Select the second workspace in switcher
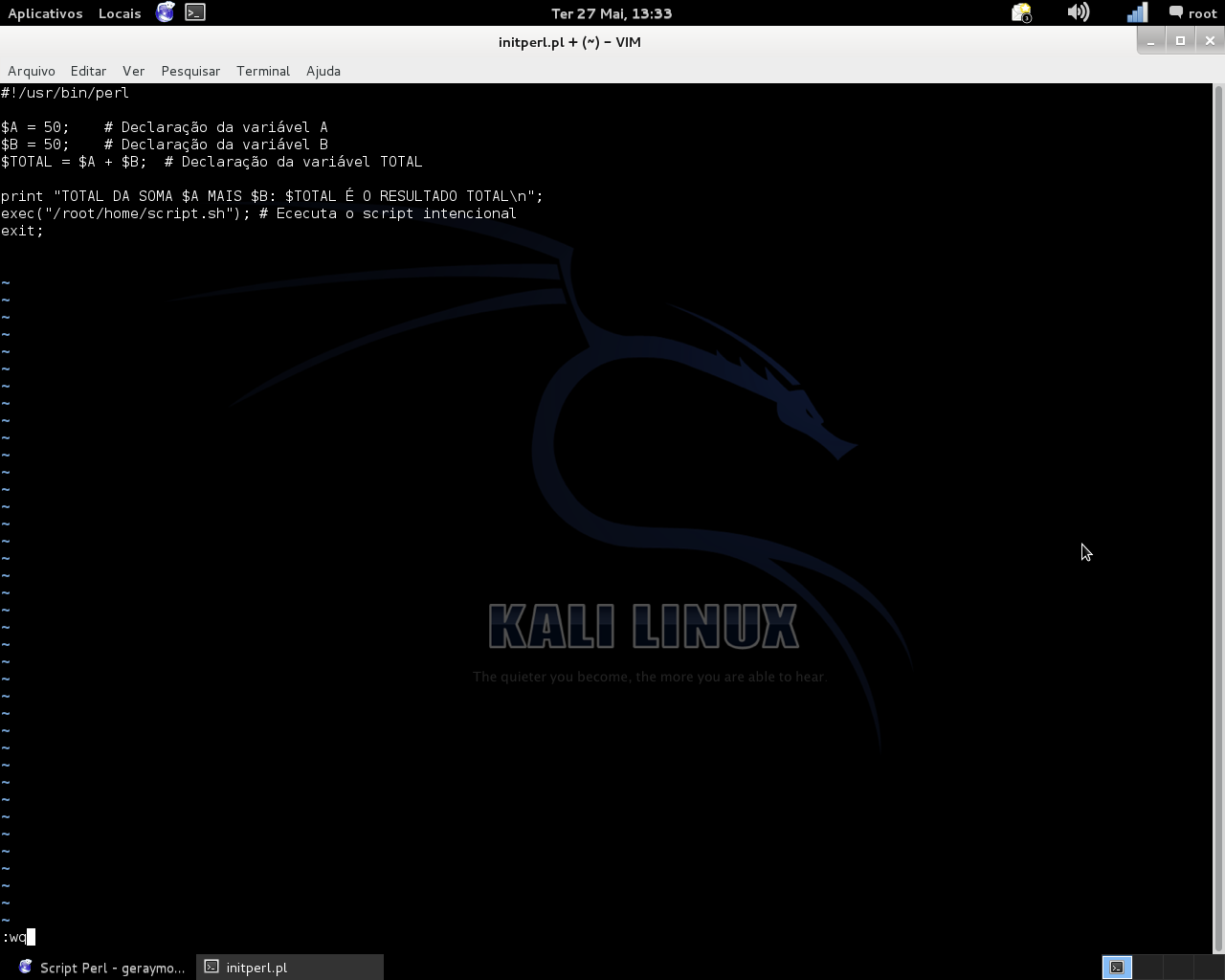The image size is (1225, 980). coord(1147,968)
